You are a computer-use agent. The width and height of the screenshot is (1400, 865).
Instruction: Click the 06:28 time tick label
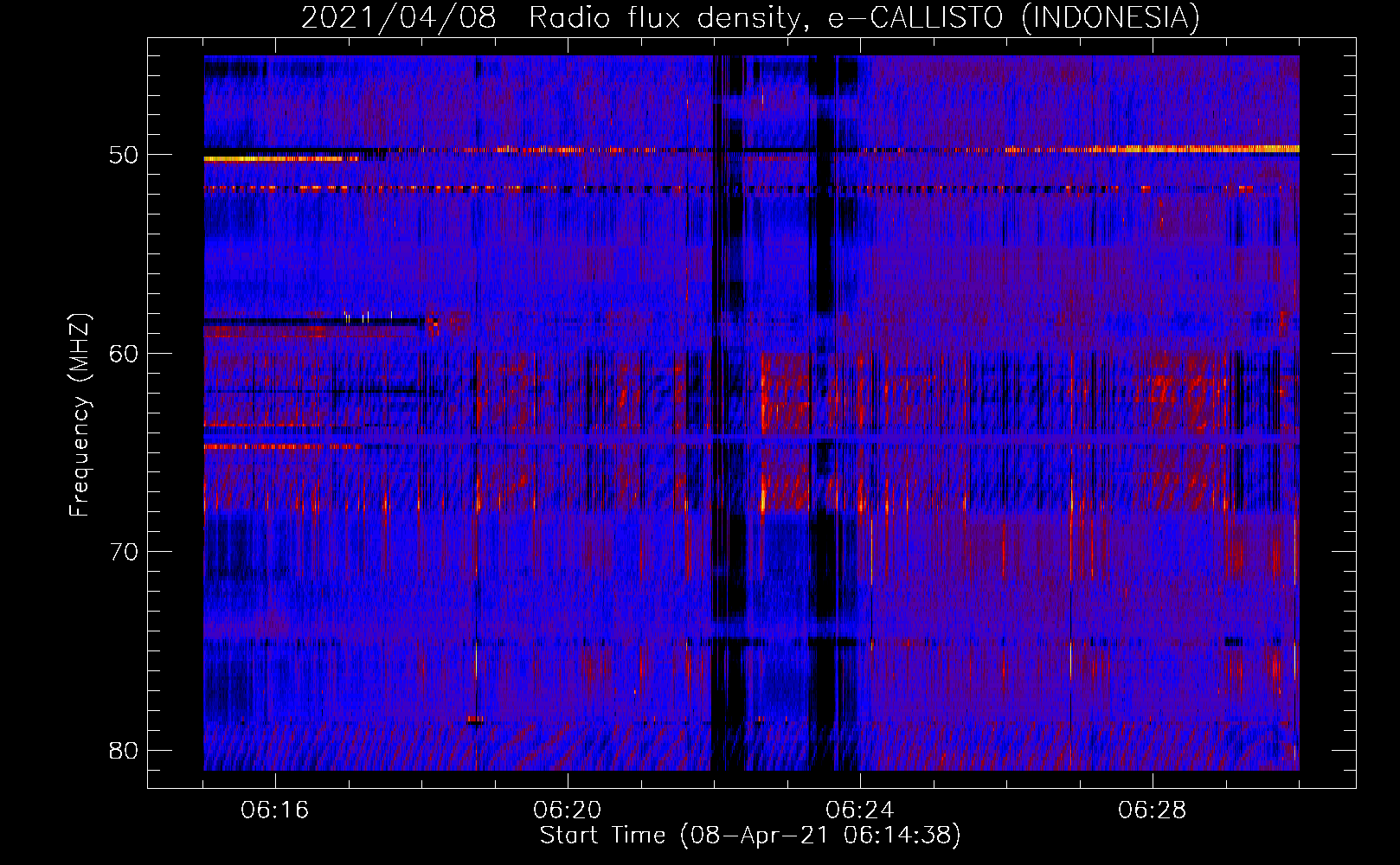point(1153,811)
